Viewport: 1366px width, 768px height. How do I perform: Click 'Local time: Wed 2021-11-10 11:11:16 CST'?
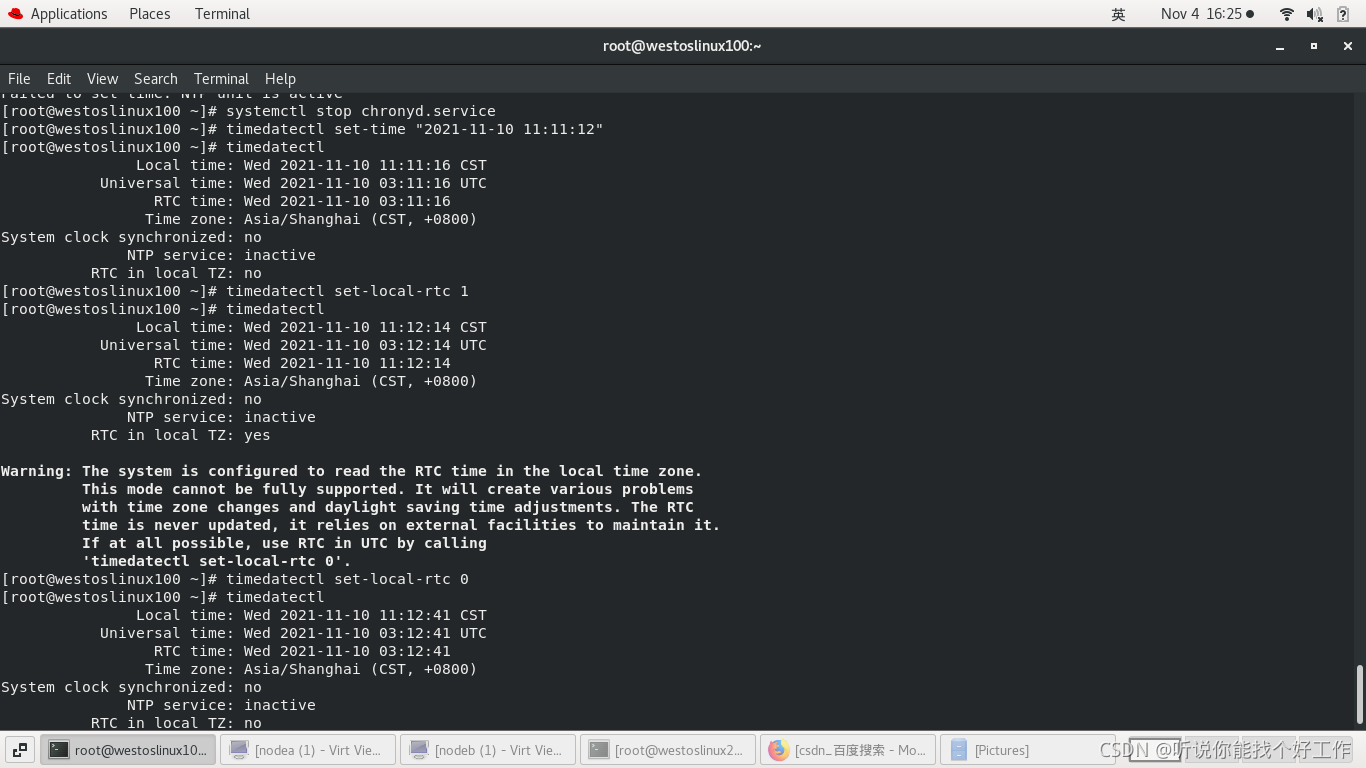(311, 165)
